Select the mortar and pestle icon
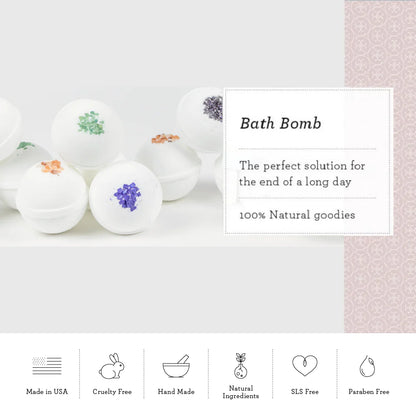Image resolution: width=416 pixels, height=416 pixels. (176, 366)
